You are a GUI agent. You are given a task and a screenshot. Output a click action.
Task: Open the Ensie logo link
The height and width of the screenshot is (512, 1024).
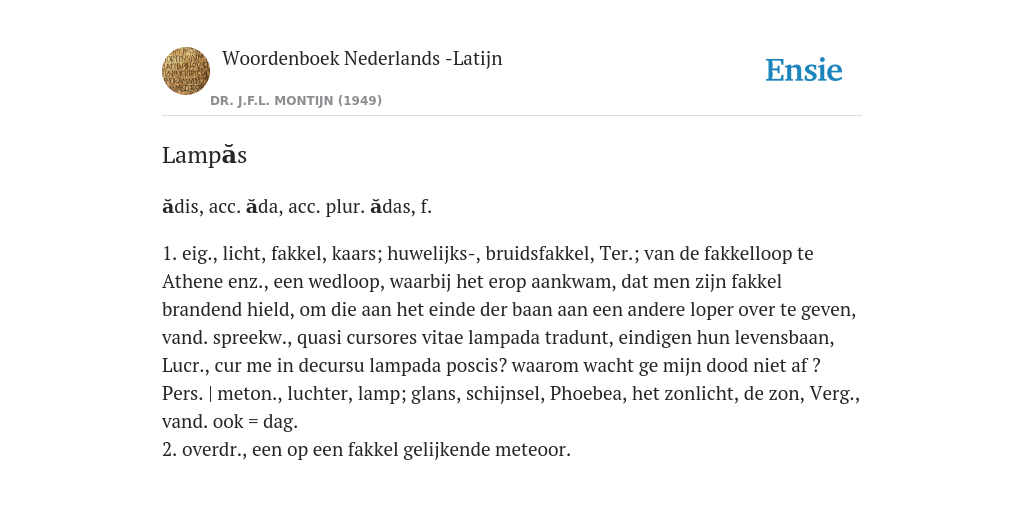pyautogui.click(x=804, y=70)
